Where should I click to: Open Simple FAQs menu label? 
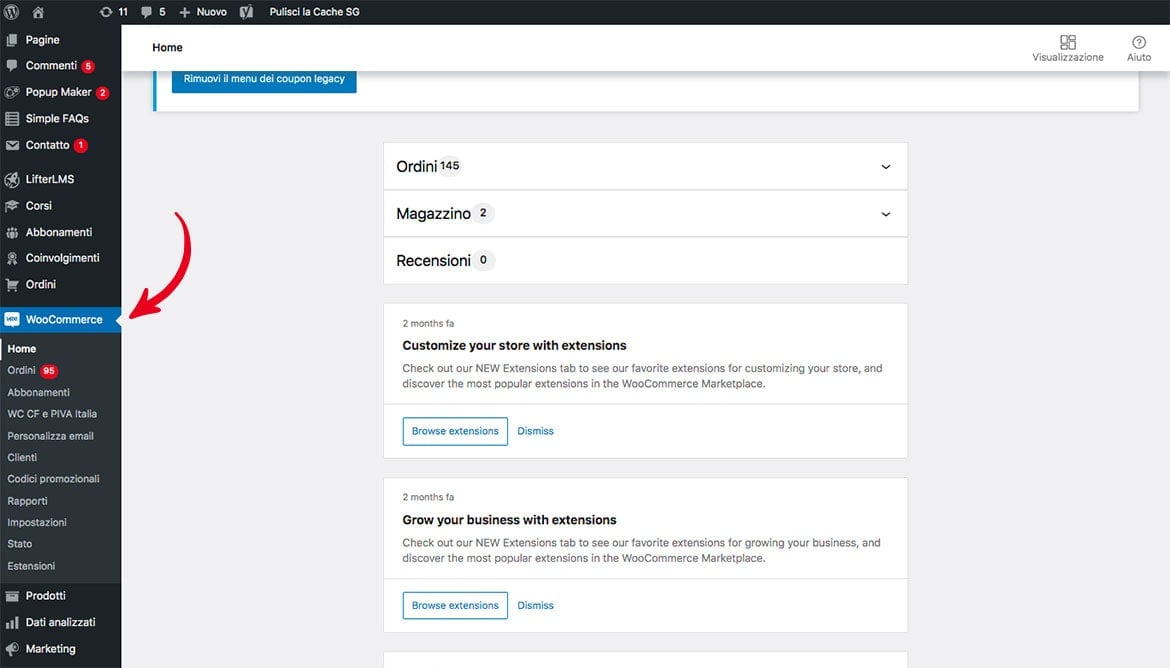(57, 119)
